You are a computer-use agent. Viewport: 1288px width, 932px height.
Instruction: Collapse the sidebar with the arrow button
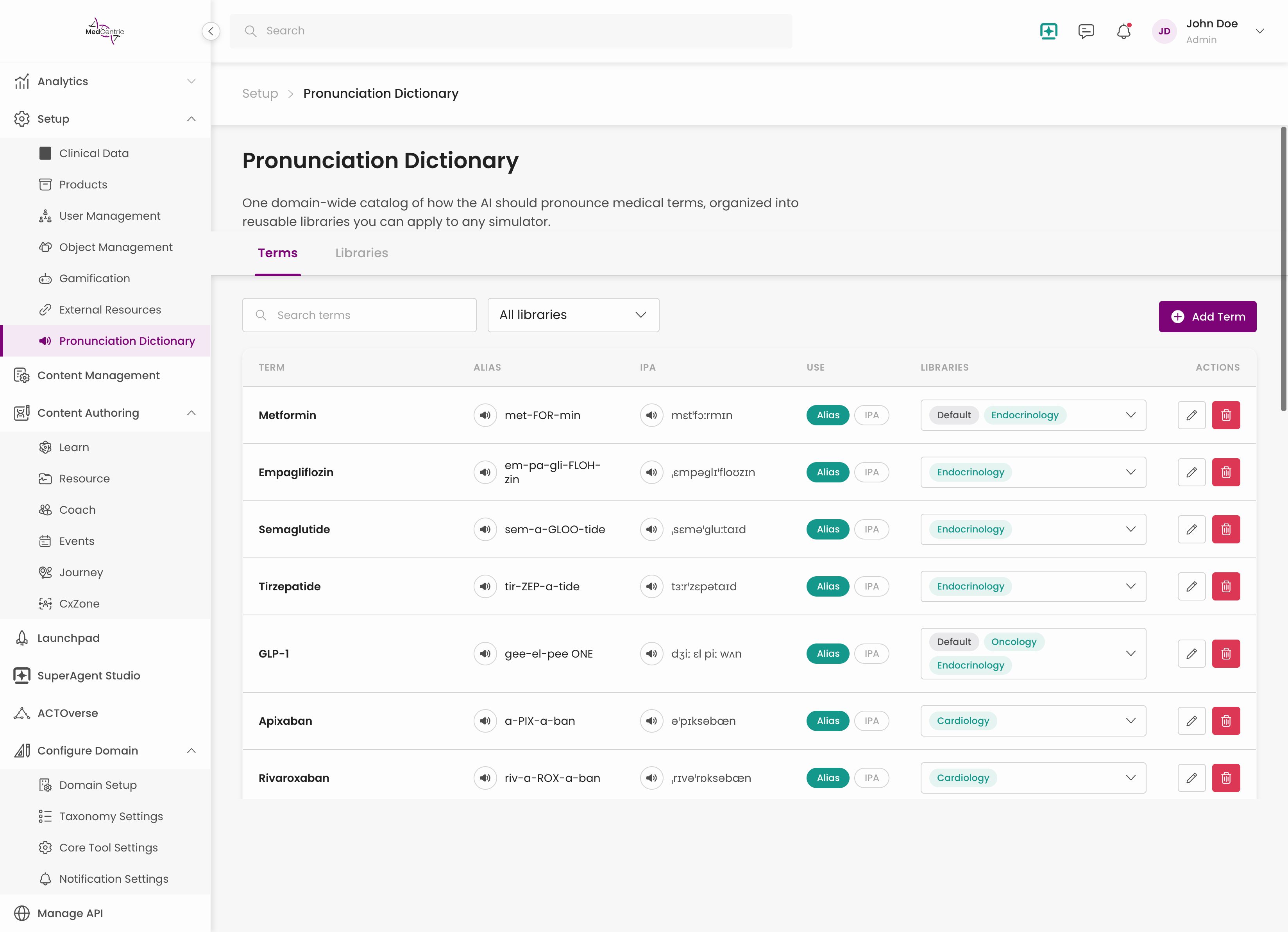[x=211, y=31]
